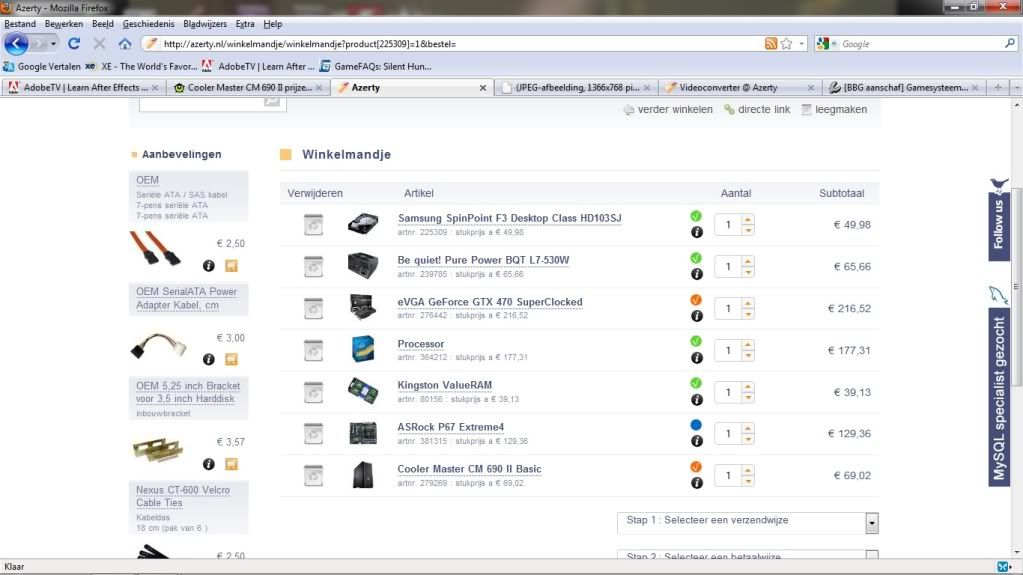Viewport: 1023px width, 575px height.
Task: Click green stock status icon for Samsung SpinPoint
Action: click(x=696, y=216)
